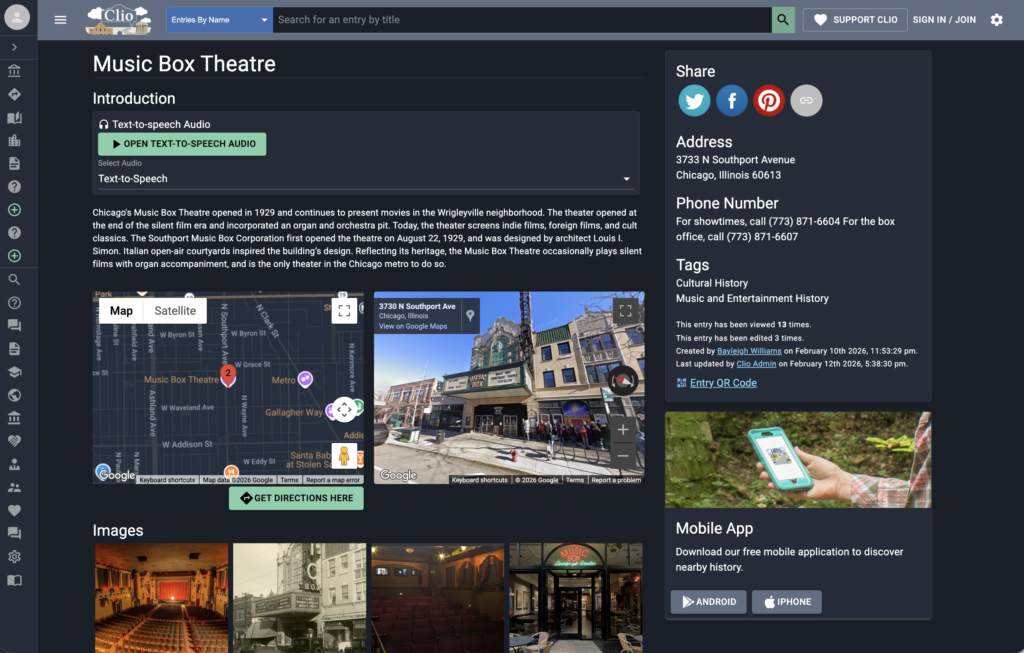
Task: Share the entry on Pinterest
Action: pyautogui.click(x=768, y=100)
